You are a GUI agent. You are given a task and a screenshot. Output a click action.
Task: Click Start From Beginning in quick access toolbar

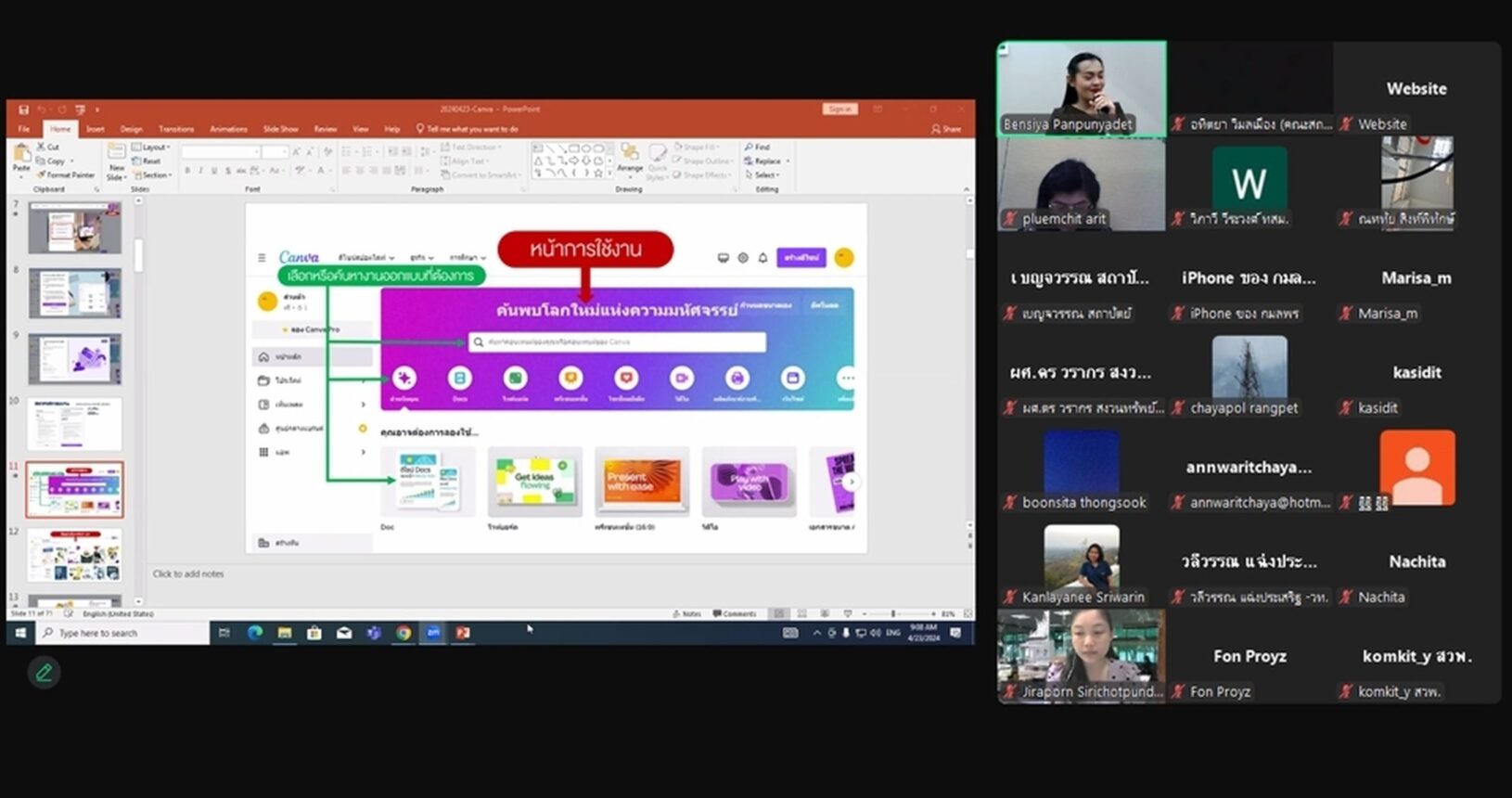[x=81, y=109]
